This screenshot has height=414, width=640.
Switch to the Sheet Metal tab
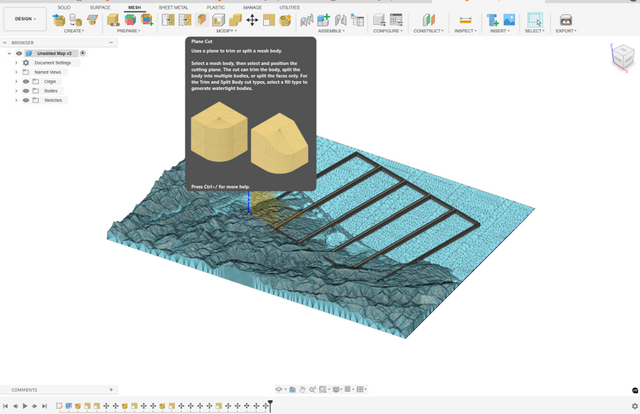(x=173, y=7)
